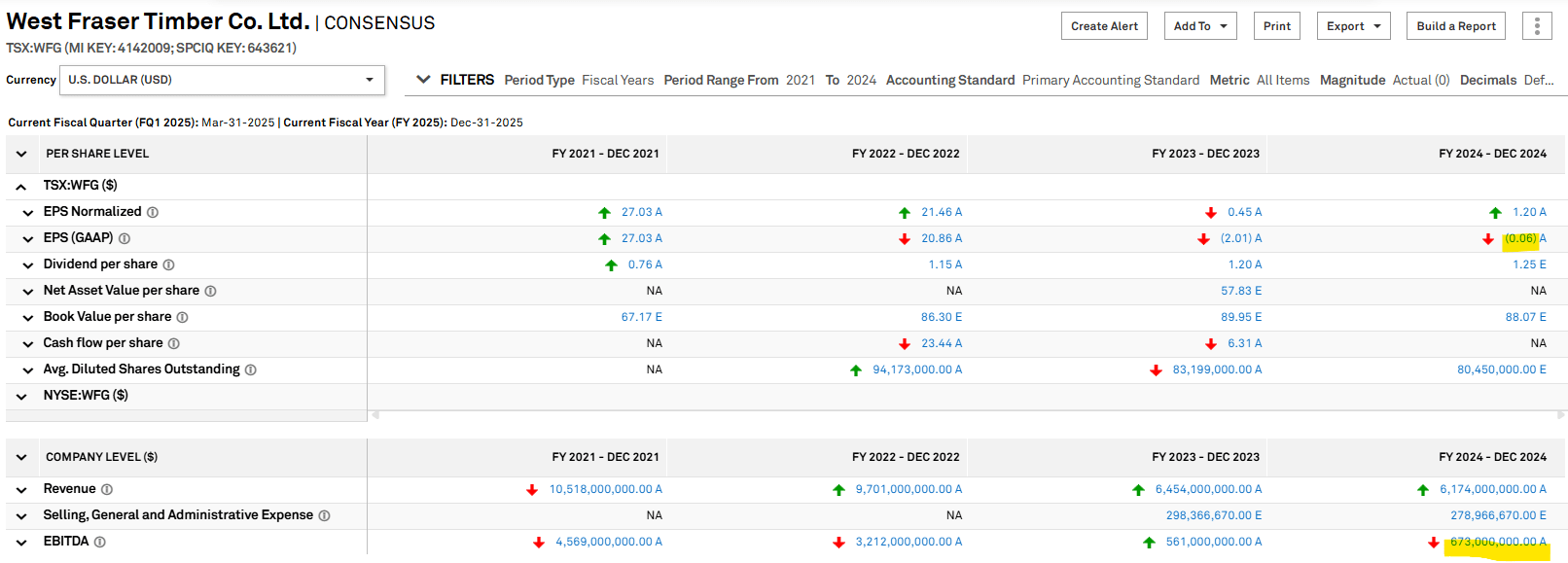
Task: Click the FY 2022 - DEC 2022 column header in PER SHARE LEVEL
Action: 906,154
